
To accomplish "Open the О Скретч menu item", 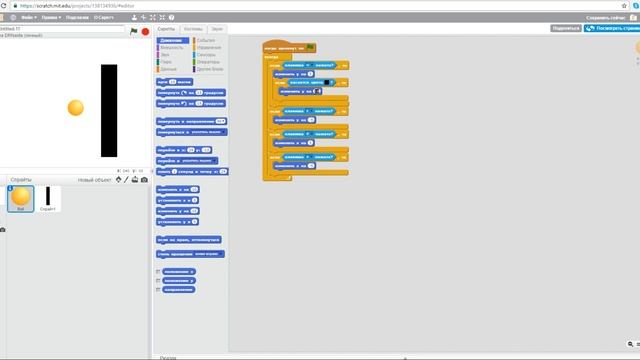I will [x=104, y=18].
